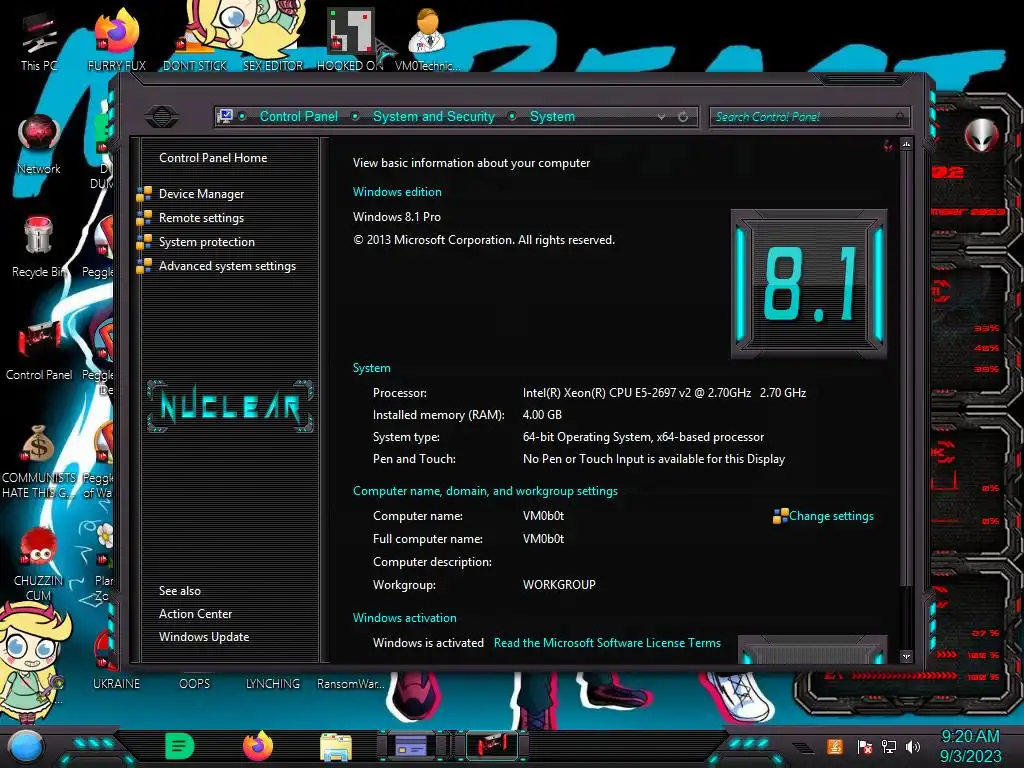Viewport: 1024px width, 768px height.
Task: Click scrollbar down arrow in System window
Action: point(906,656)
